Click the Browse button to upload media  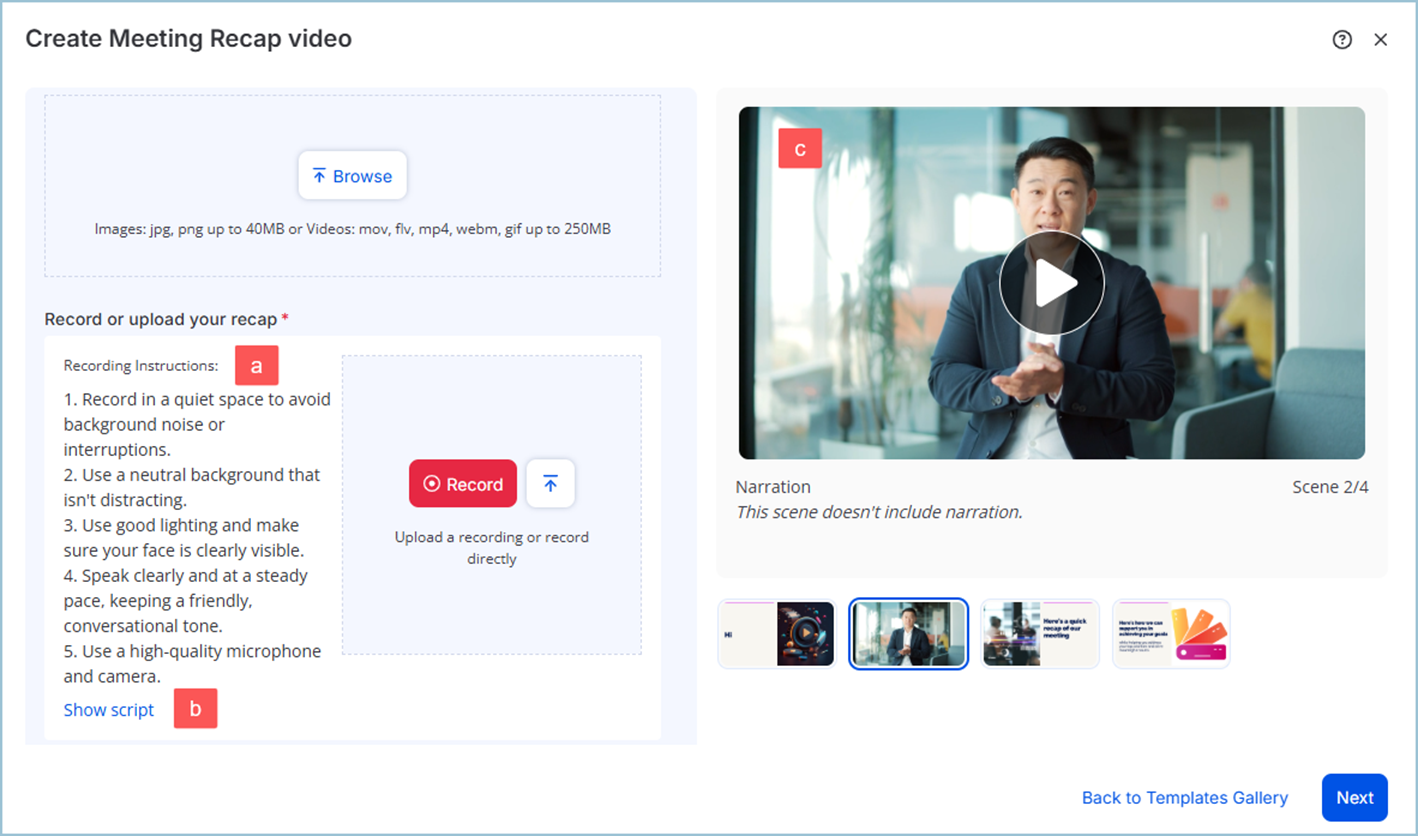click(x=352, y=176)
